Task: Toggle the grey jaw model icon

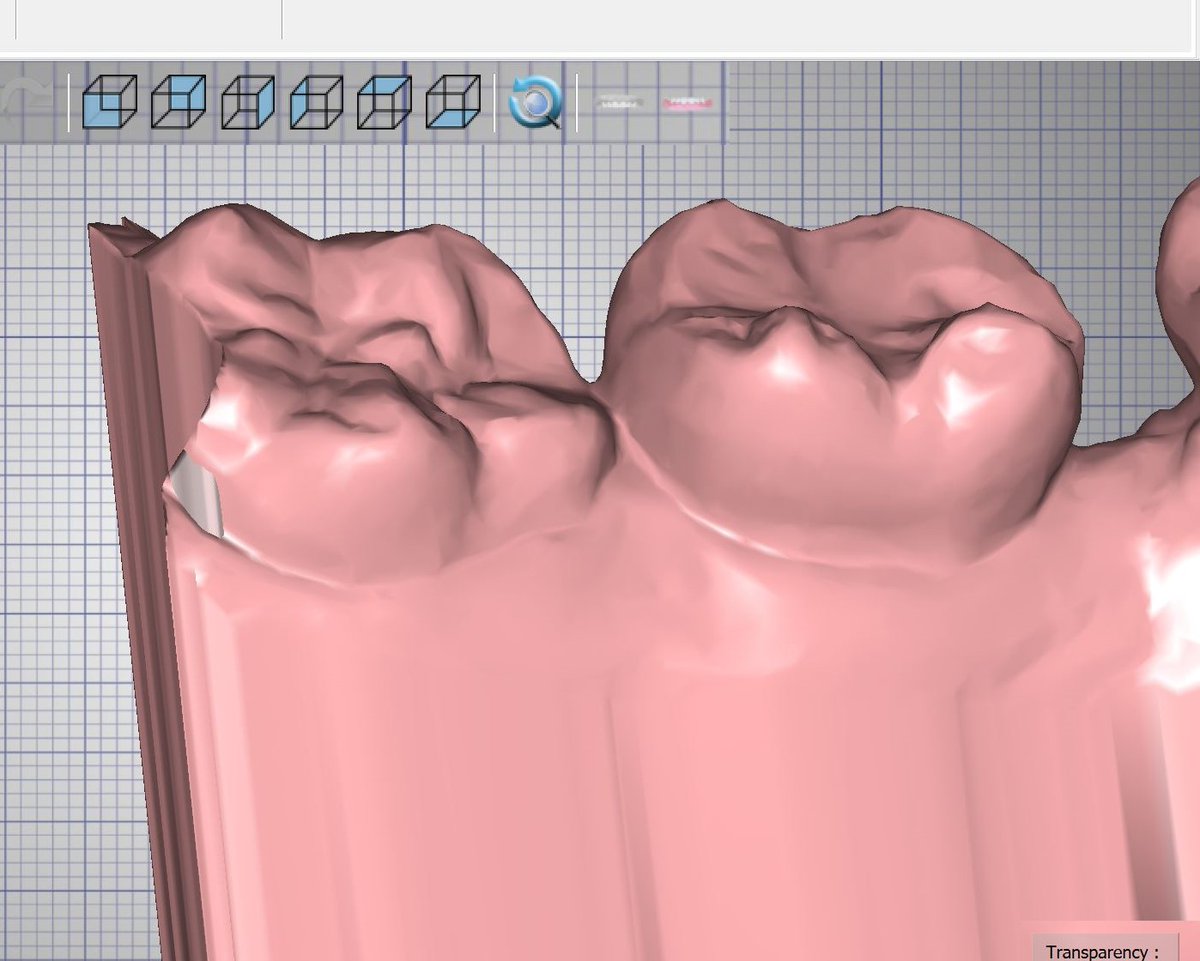Action: click(620, 102)
